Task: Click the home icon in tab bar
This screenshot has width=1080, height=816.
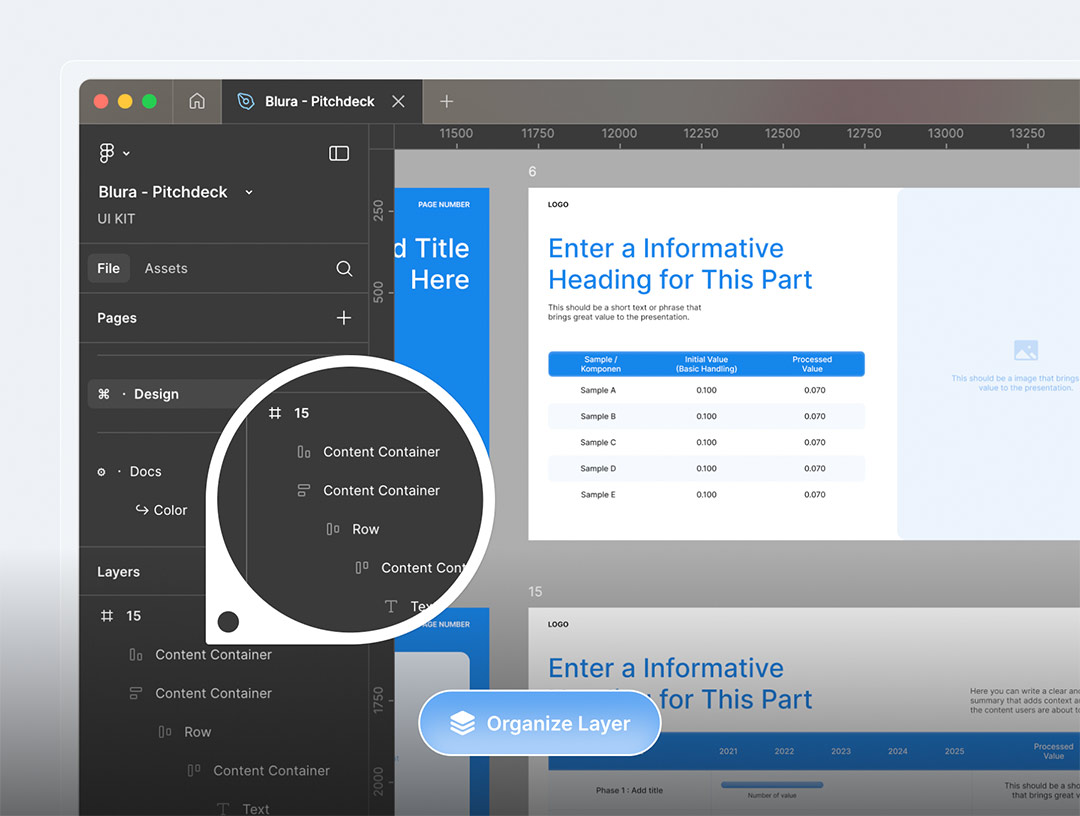Action: pyautogui.click(x=197, y=101)
